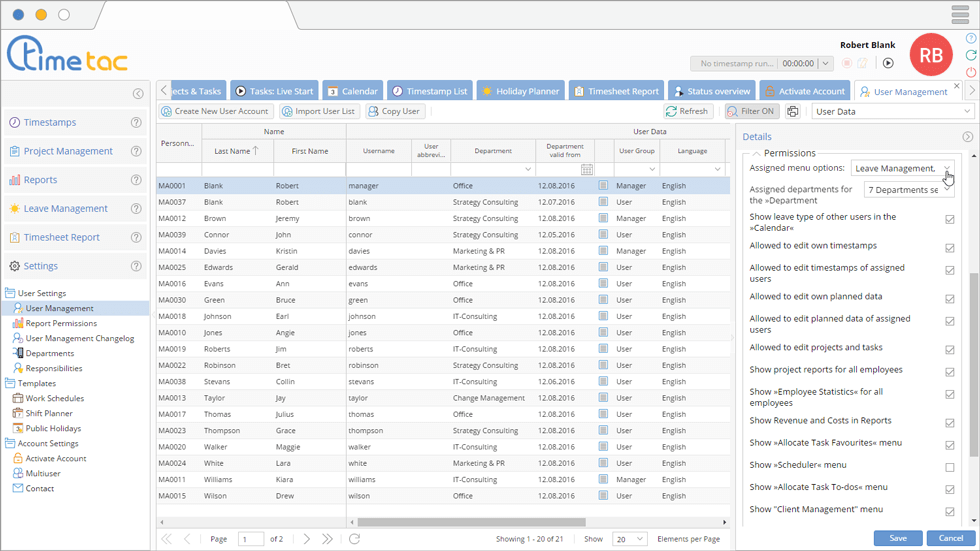Open department history icon for Brown Jeremy
This screenshot has height=551, width=980.
pos(603,218)
